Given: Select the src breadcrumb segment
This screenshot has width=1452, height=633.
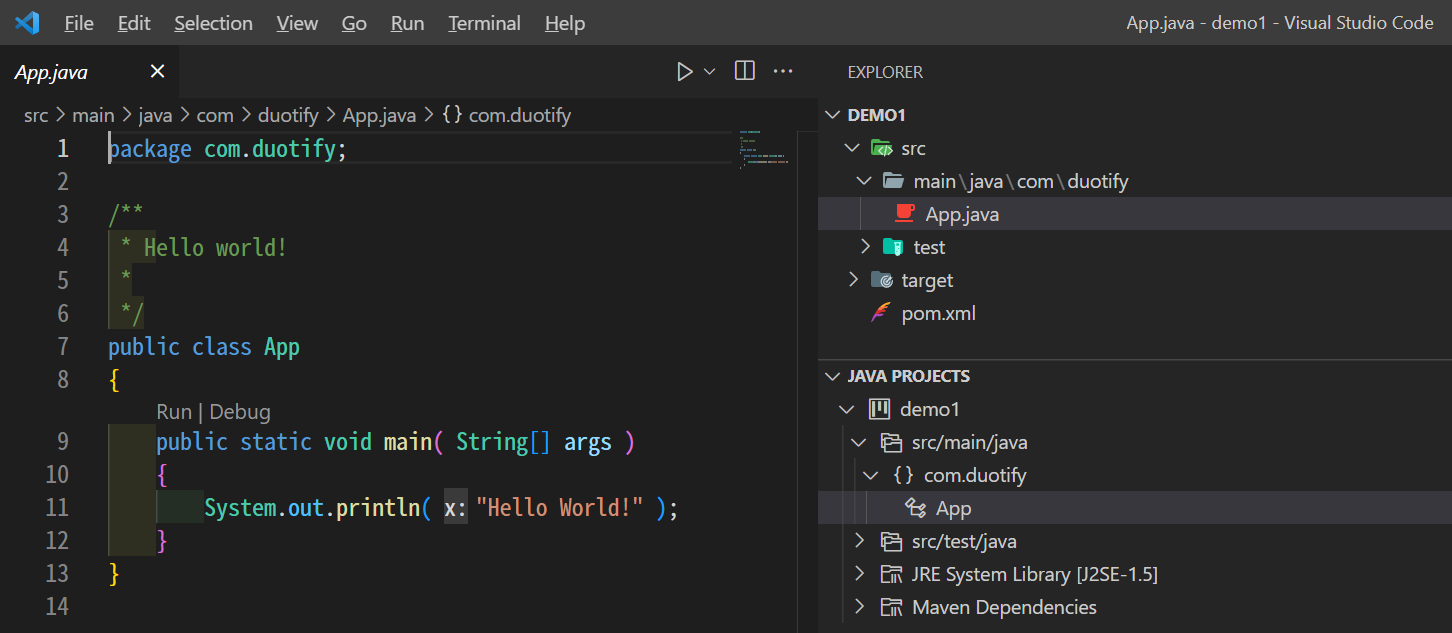Looking at the screenshot, I should 36,115.
